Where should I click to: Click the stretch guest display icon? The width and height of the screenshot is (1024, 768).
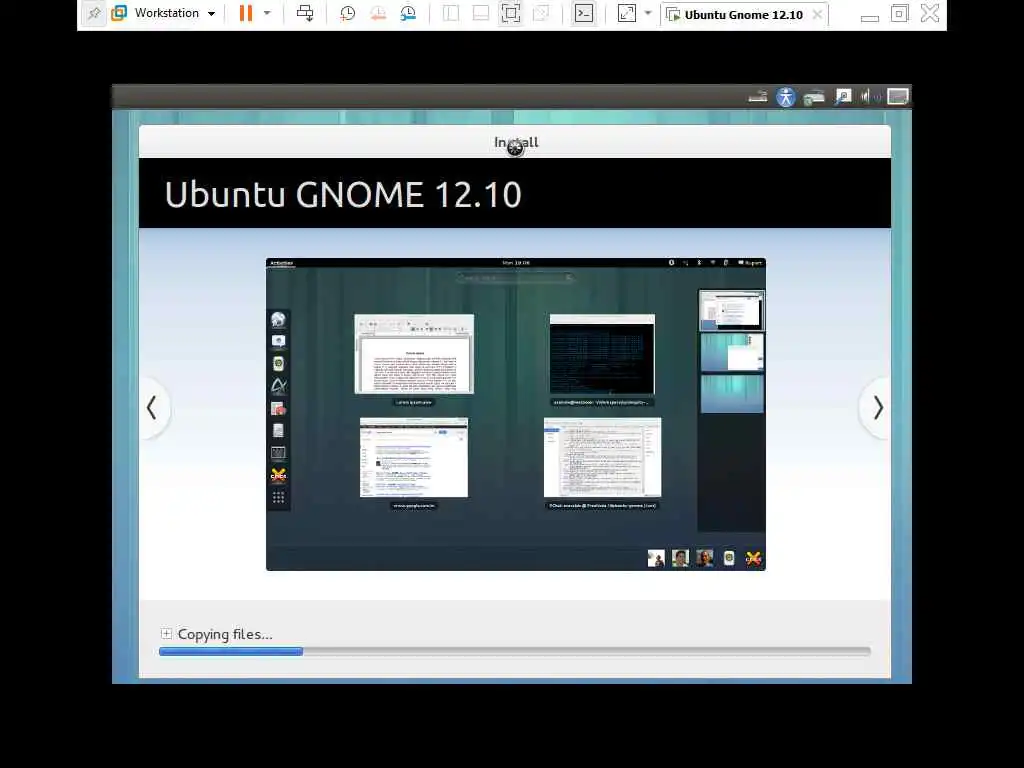(626, 13)
